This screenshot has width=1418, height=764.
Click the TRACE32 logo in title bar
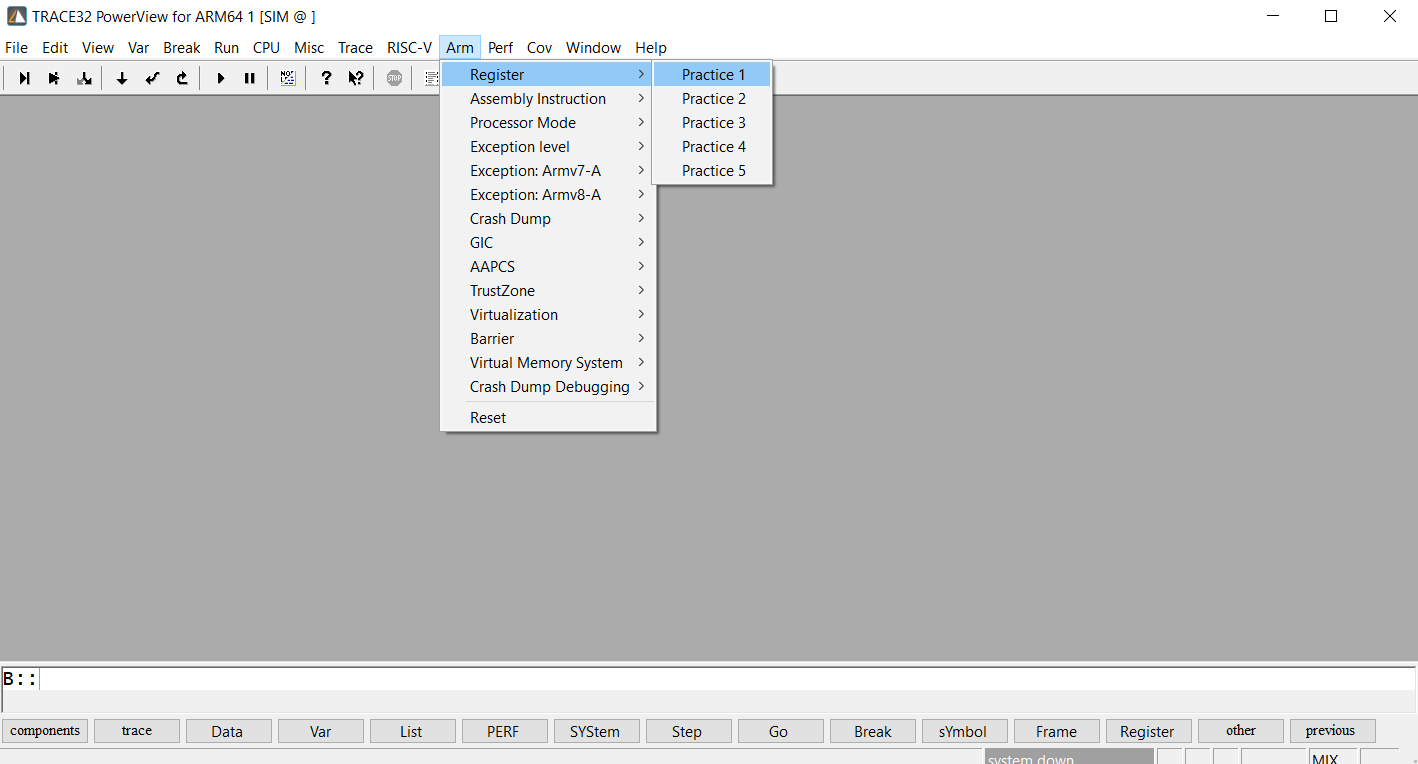[17, 16]
